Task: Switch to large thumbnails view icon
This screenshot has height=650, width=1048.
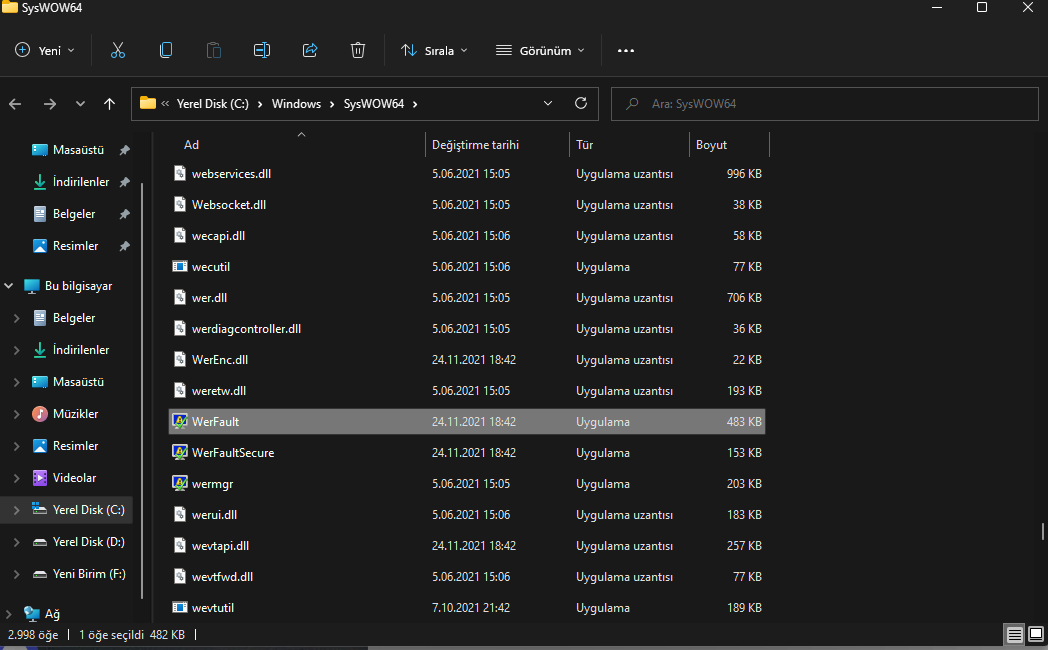Action: (1036, 635)
